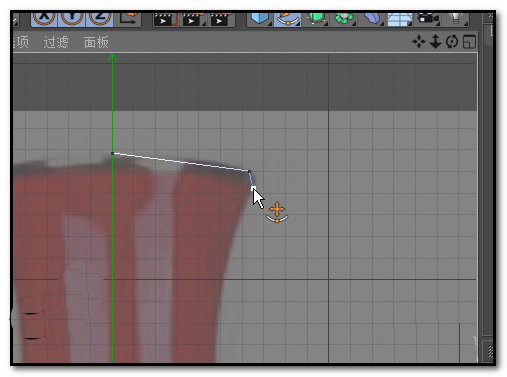507x377 pixels.
Task: Click the render view clapperboard icon
Action: pyautogui.click(x=165, y=19)
